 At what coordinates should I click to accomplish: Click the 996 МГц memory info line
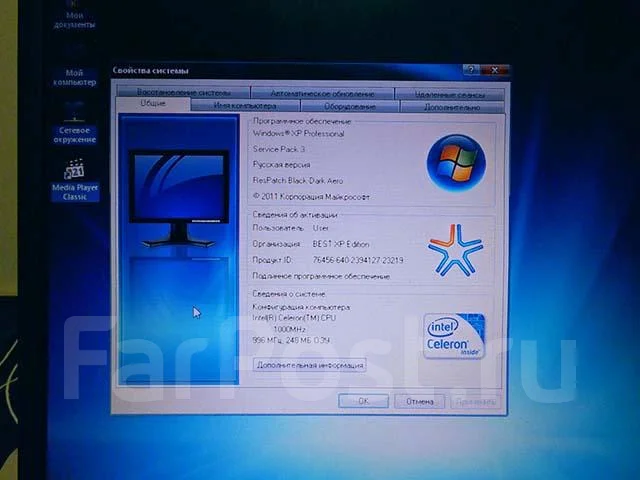[x=291, y=340]
